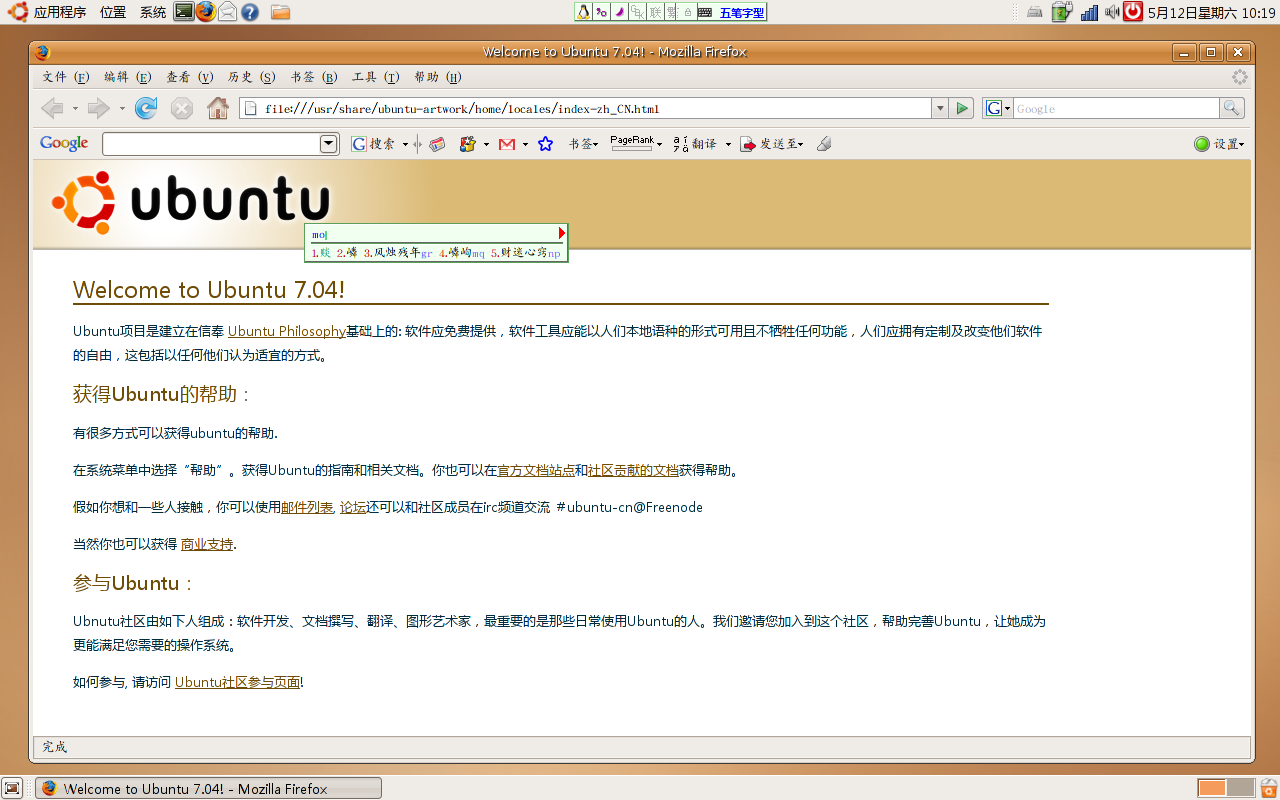Open the folder launcher in top panel
The image size is (1280, 800).
[x=280, y=12]
